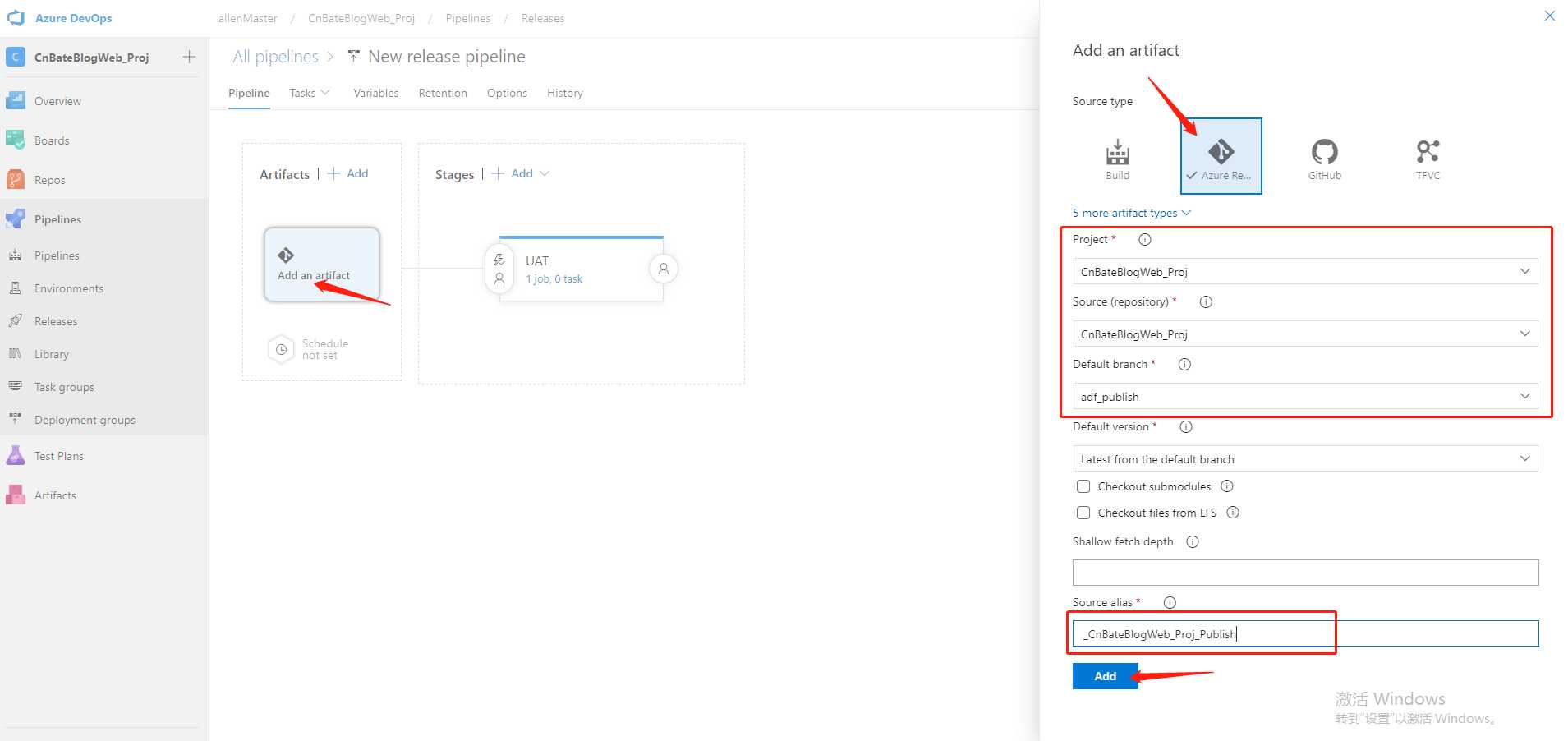Click the Pipelines section rocket icon
Viewport: 1568px width, 741px height.
[16, 219]
